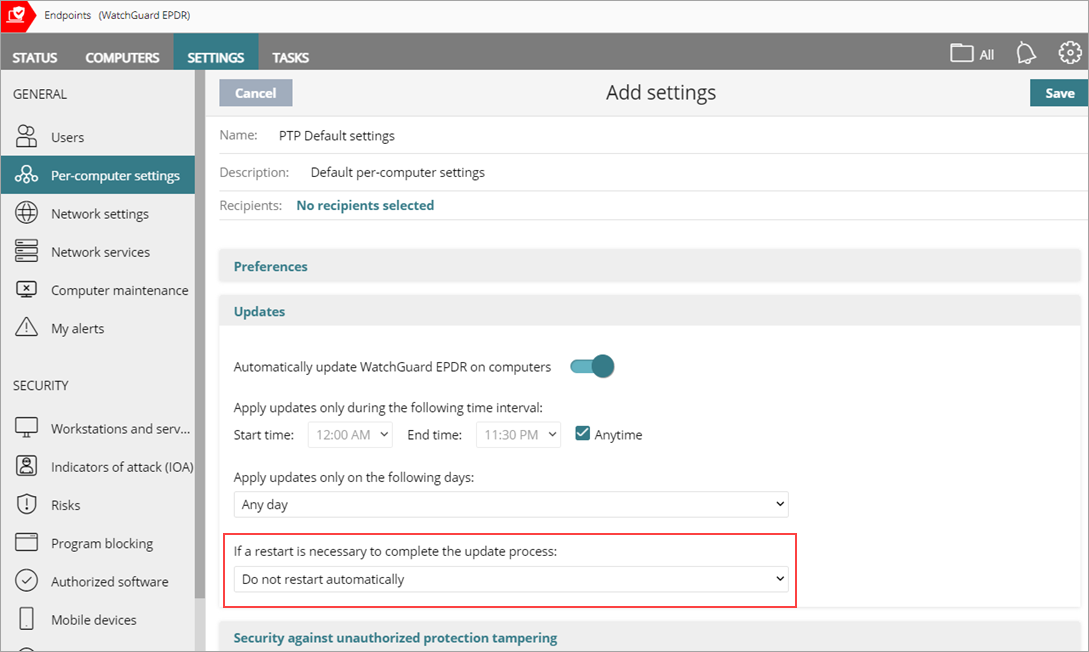Select the Risks sidebar item
This screenshot has width=1089, height=652.
pyautogui.click(x=28, y=504)
